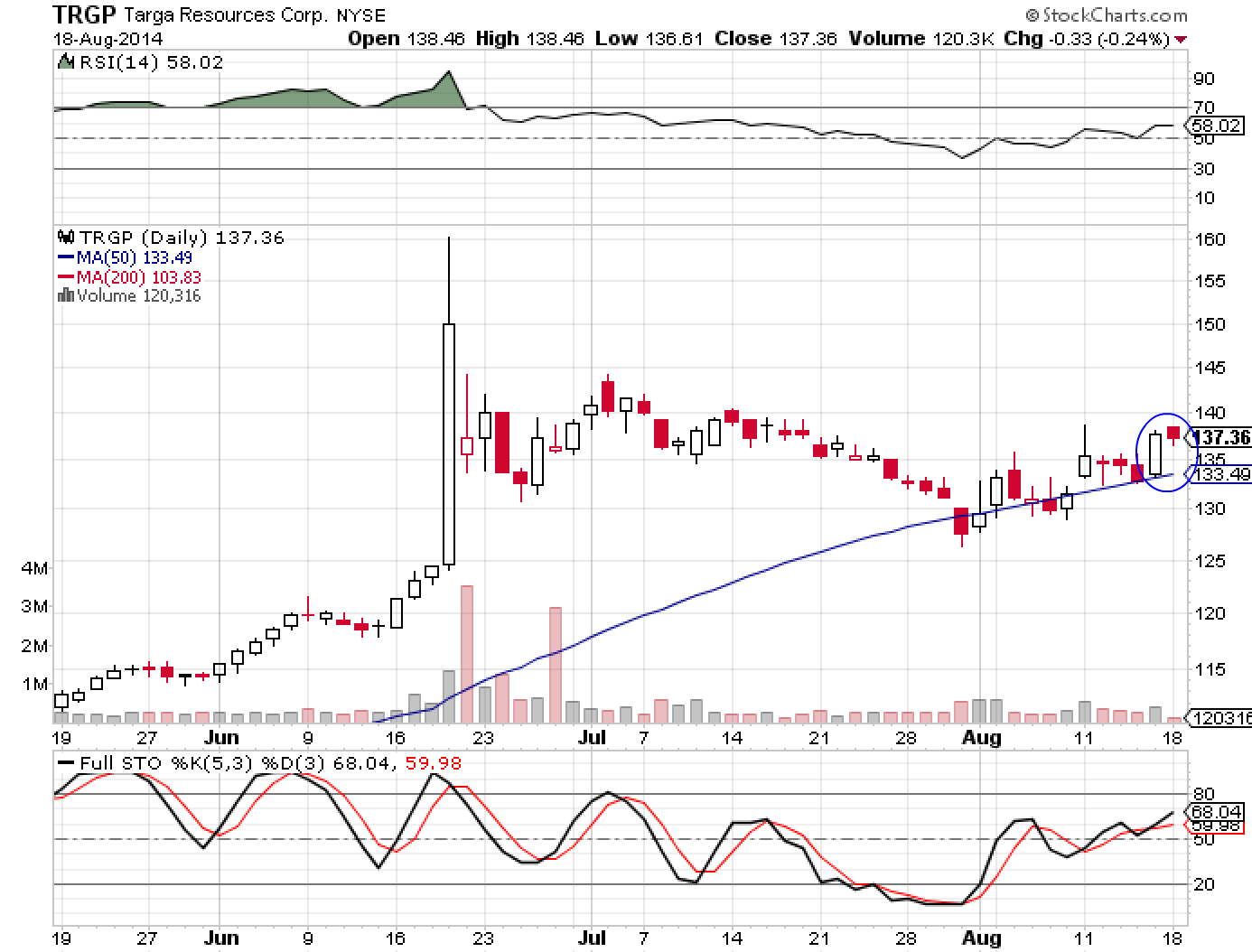The height and width of the screenshot is (952, 1252).
Task: Click the candlestick icon beside TRGP (Daily)
Action: pyautogui.click(x=65, y=237)
